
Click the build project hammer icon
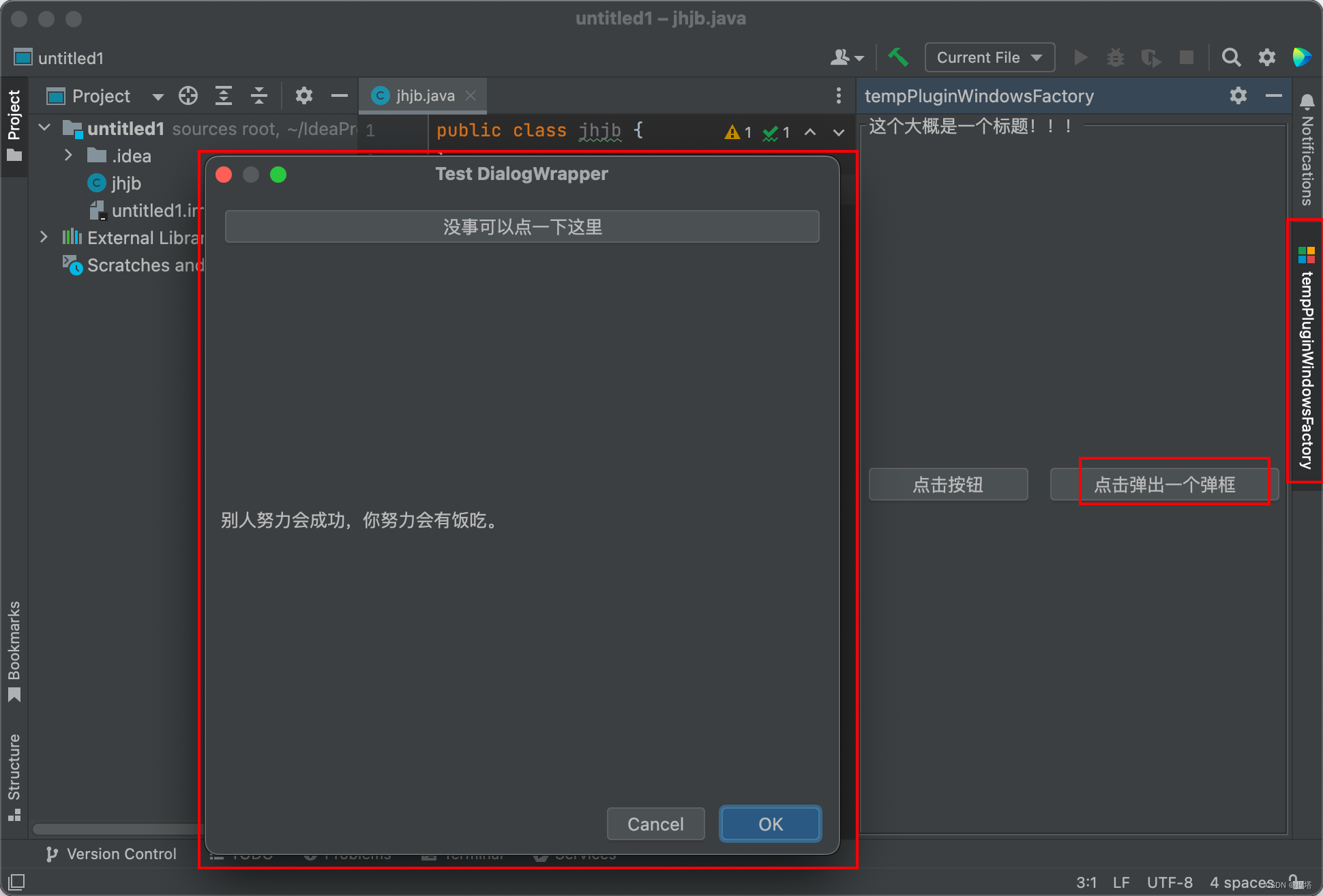coord(898,57)
